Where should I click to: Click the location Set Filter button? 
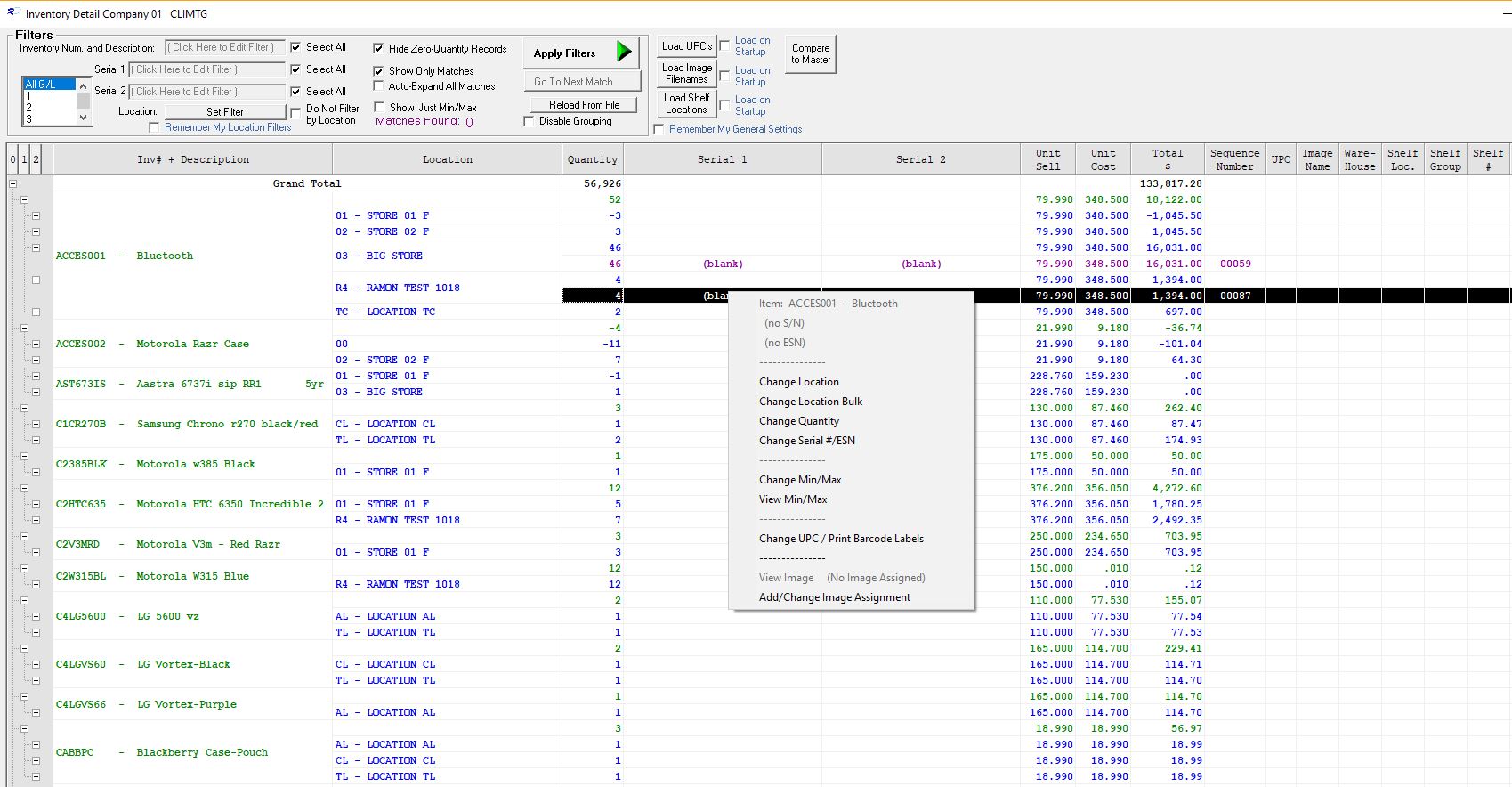[225, 112]
